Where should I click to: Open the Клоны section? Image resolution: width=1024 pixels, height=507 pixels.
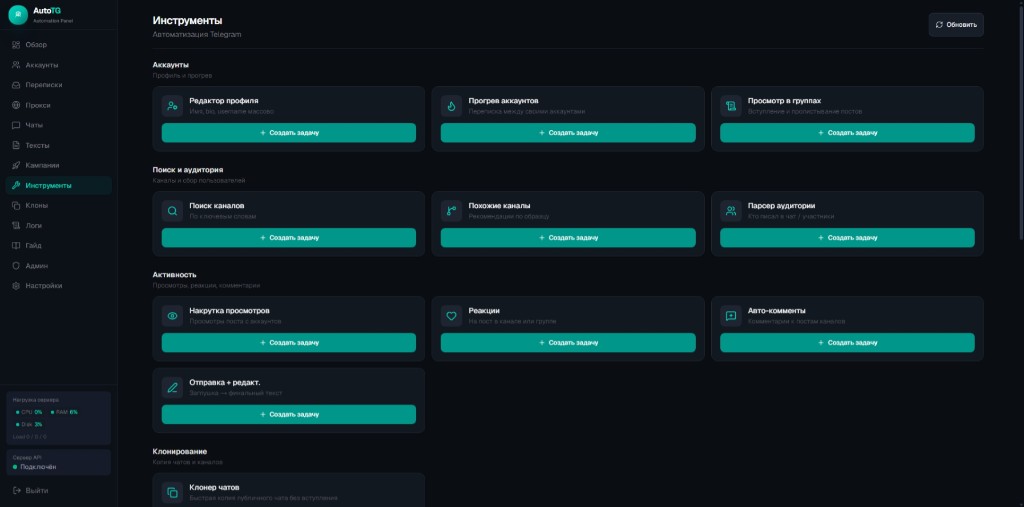click(x=59, y=206)
